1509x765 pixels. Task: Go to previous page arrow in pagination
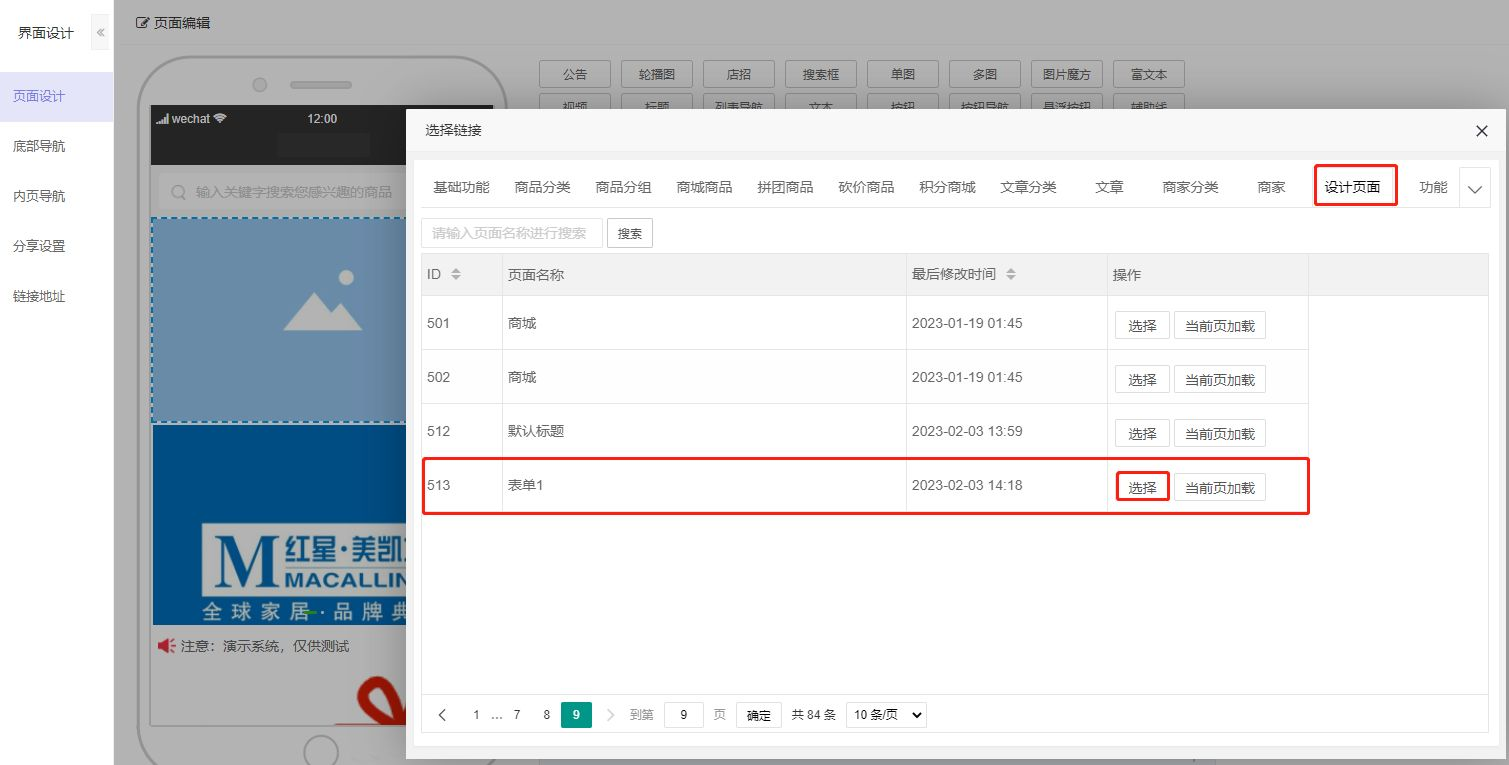443,715
